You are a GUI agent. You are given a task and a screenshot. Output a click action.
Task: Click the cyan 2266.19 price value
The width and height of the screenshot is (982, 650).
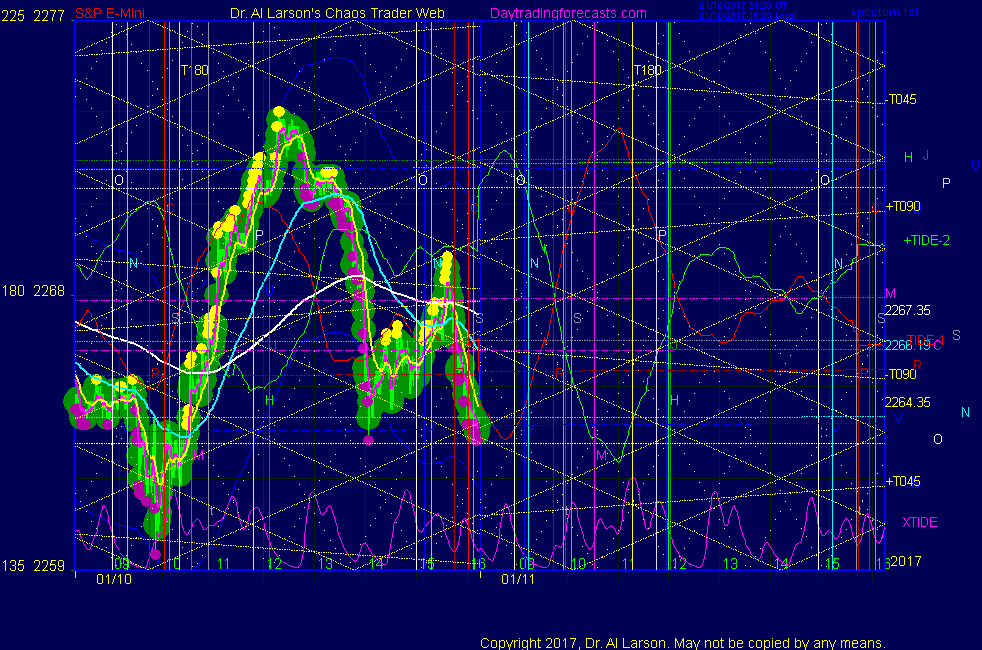[907, 346]
